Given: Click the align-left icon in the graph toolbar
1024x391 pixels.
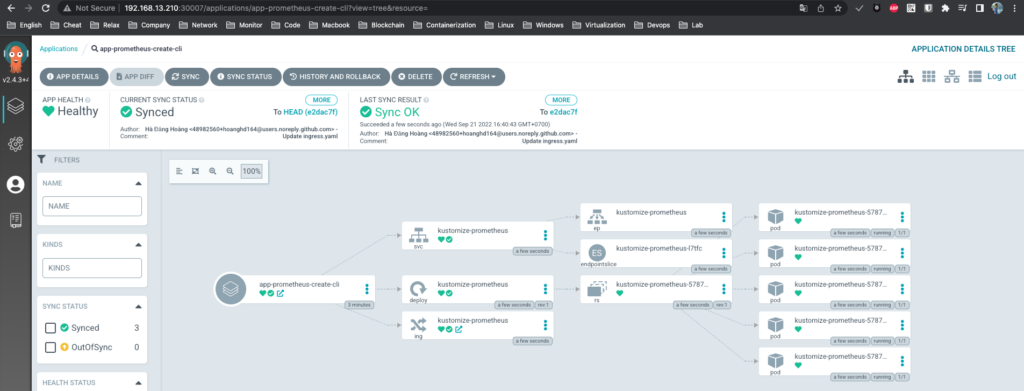Looking at the screenshot, I should (180, 171).
